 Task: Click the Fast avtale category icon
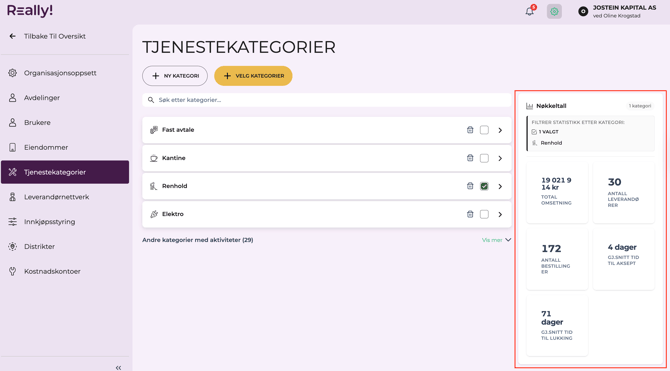click(154, 130)
